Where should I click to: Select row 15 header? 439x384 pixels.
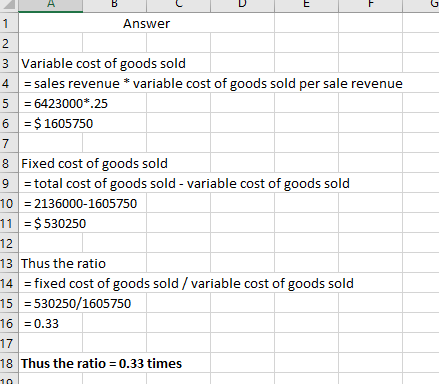9,303
